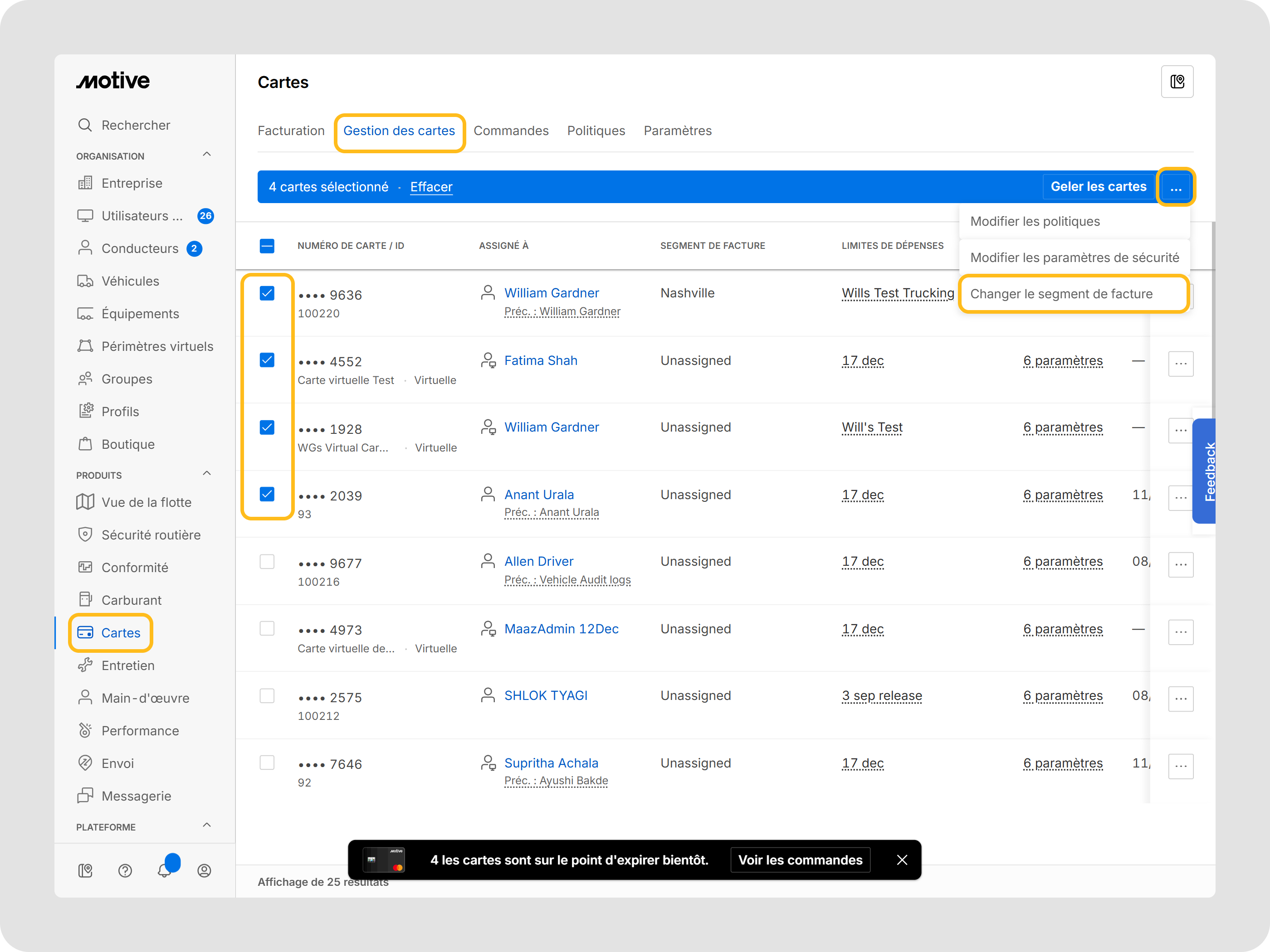Viewport: 1270px width, 952px height.
Task: Switch to Paramètres tab
Action: (678, 131)
